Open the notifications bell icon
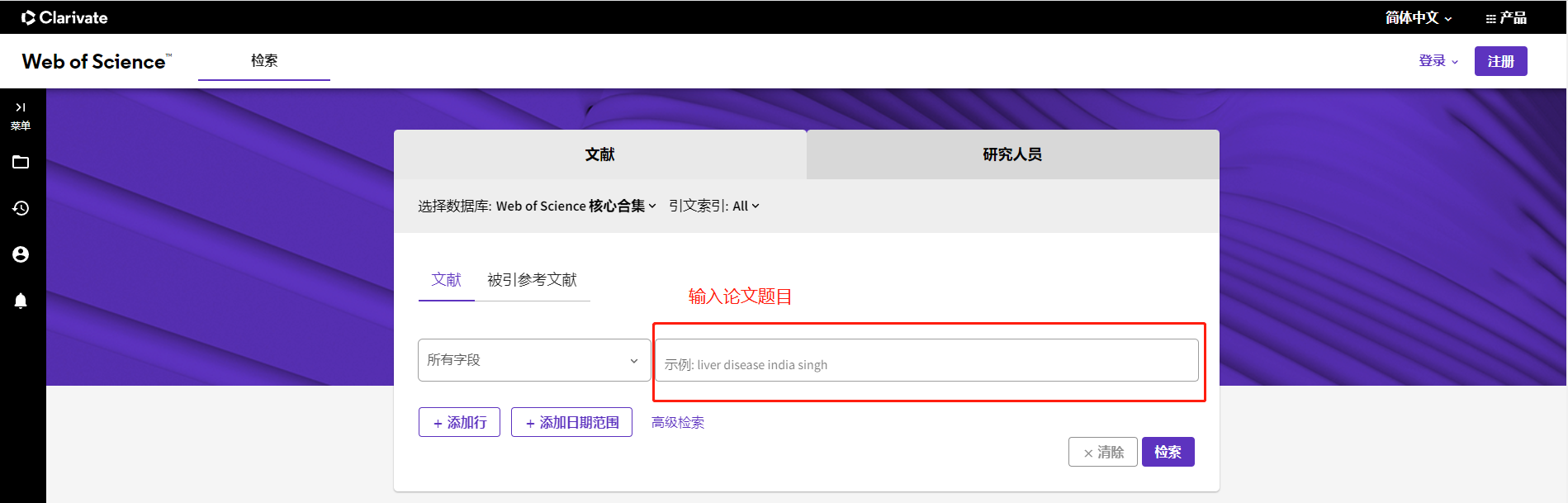1568x503 pixels. point(21,301)
